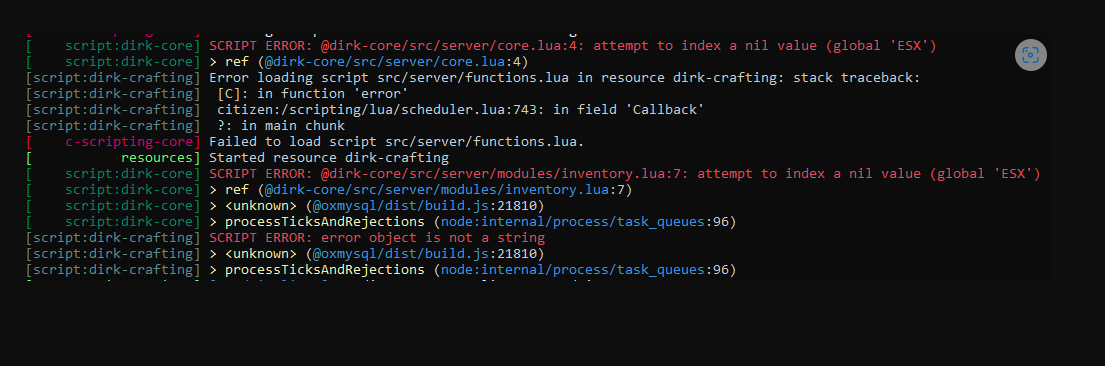This screenshot has width=1105, height=366.
Task: Click the visual search lens icon
Action: click(1030, 55)
